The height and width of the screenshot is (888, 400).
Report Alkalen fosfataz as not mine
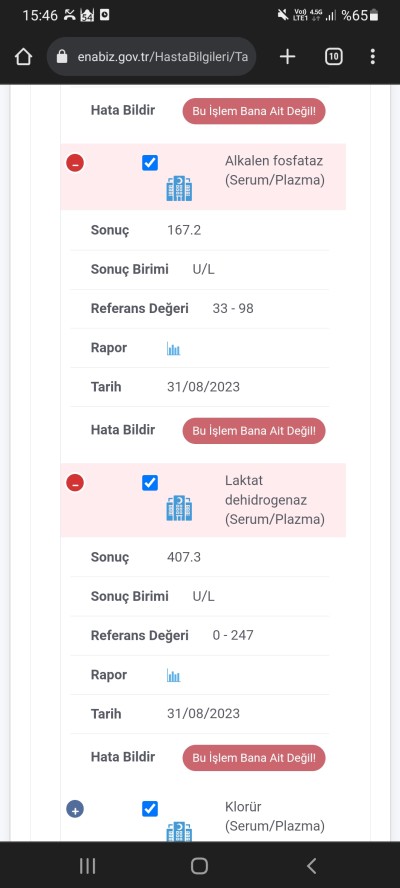tap(254, 431)
